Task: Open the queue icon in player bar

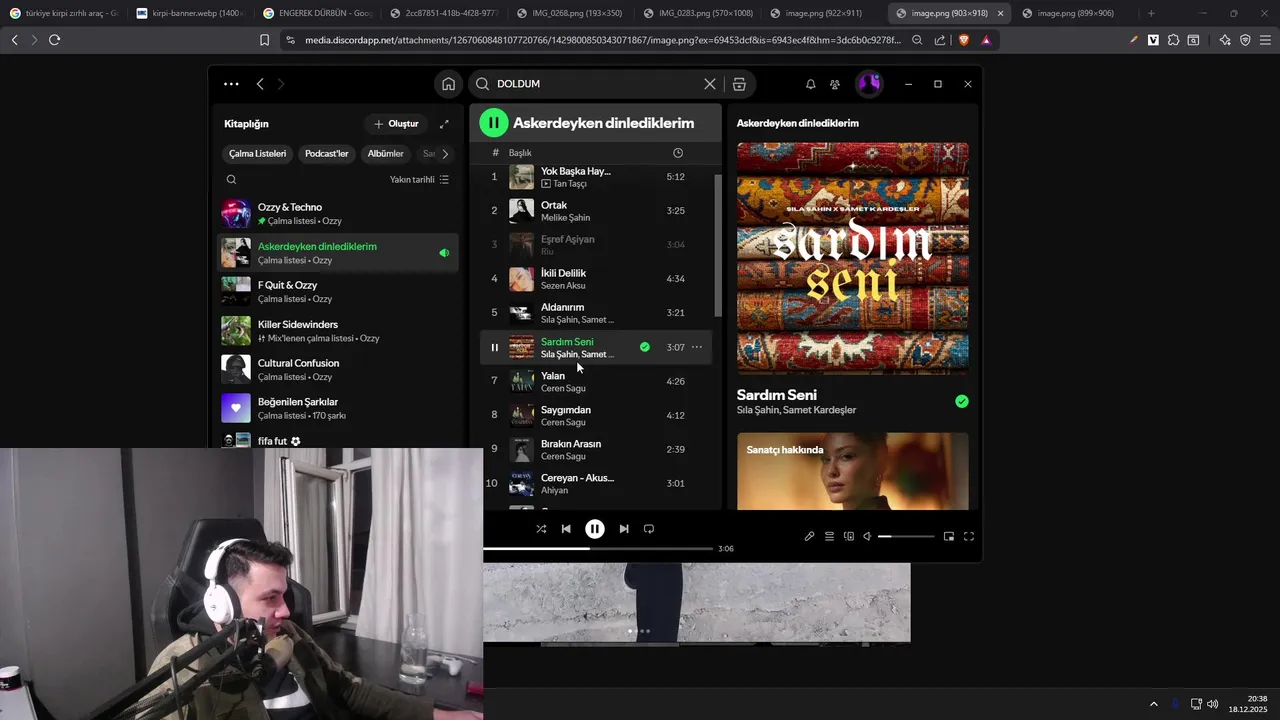Action: click(x=829, y=537)
